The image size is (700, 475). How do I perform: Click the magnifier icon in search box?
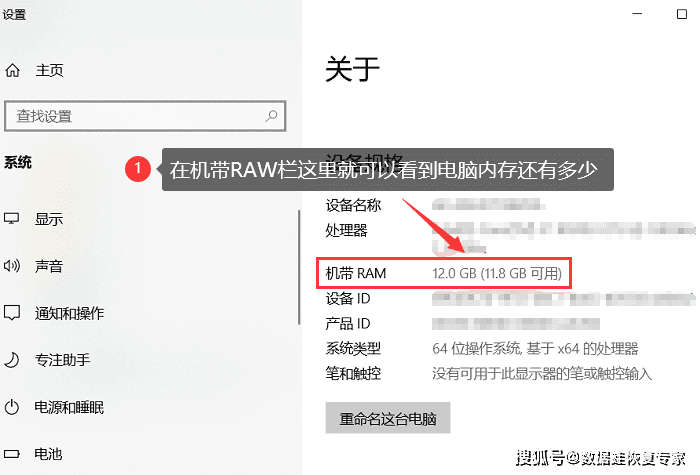click(x=271, y=117)
